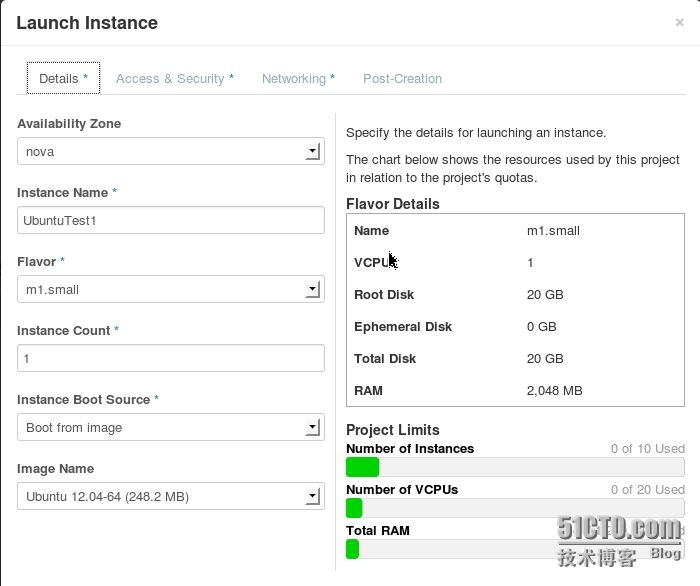
Task: Open the Access & Security tab
Action: point(175,79)
